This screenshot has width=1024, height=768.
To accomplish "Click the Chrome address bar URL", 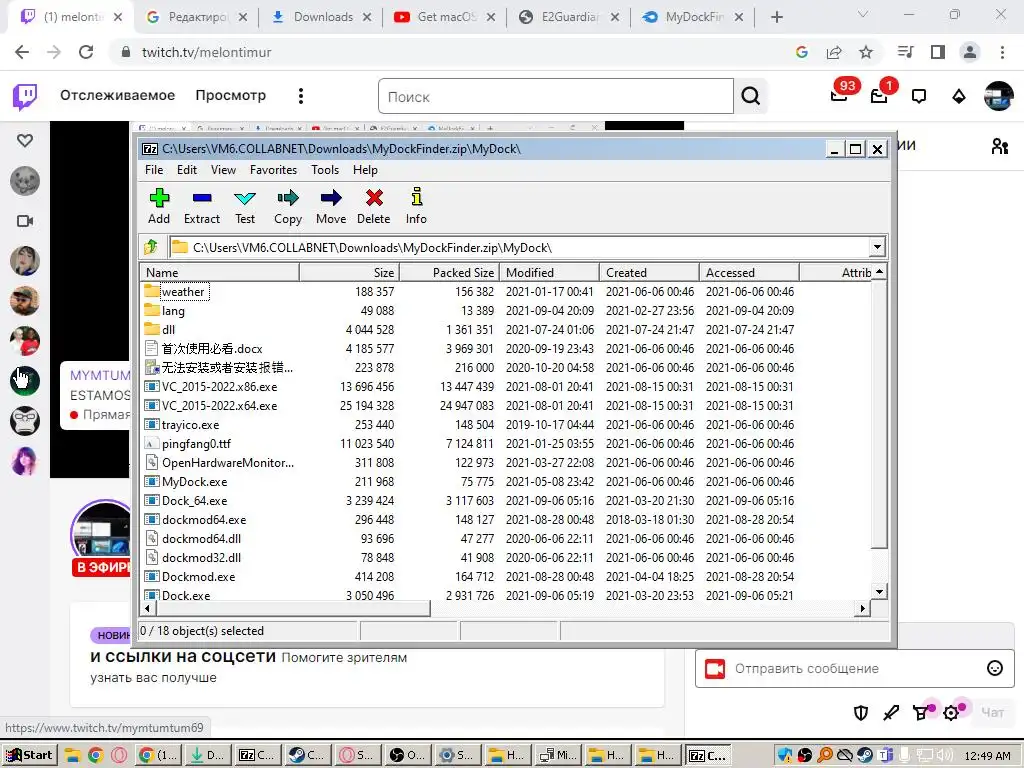I will 206,52.
